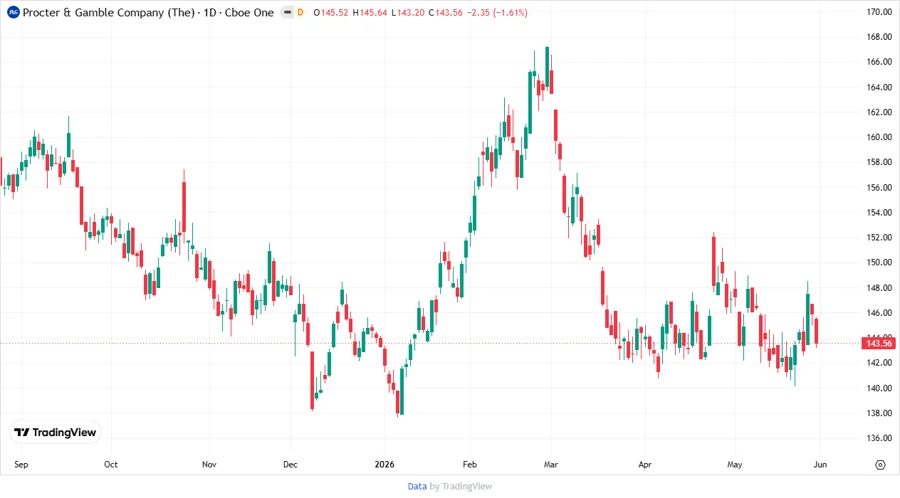
Task: Click the 'Dec' time axis label
Action: pyautogui.click(x=290, y=464)
